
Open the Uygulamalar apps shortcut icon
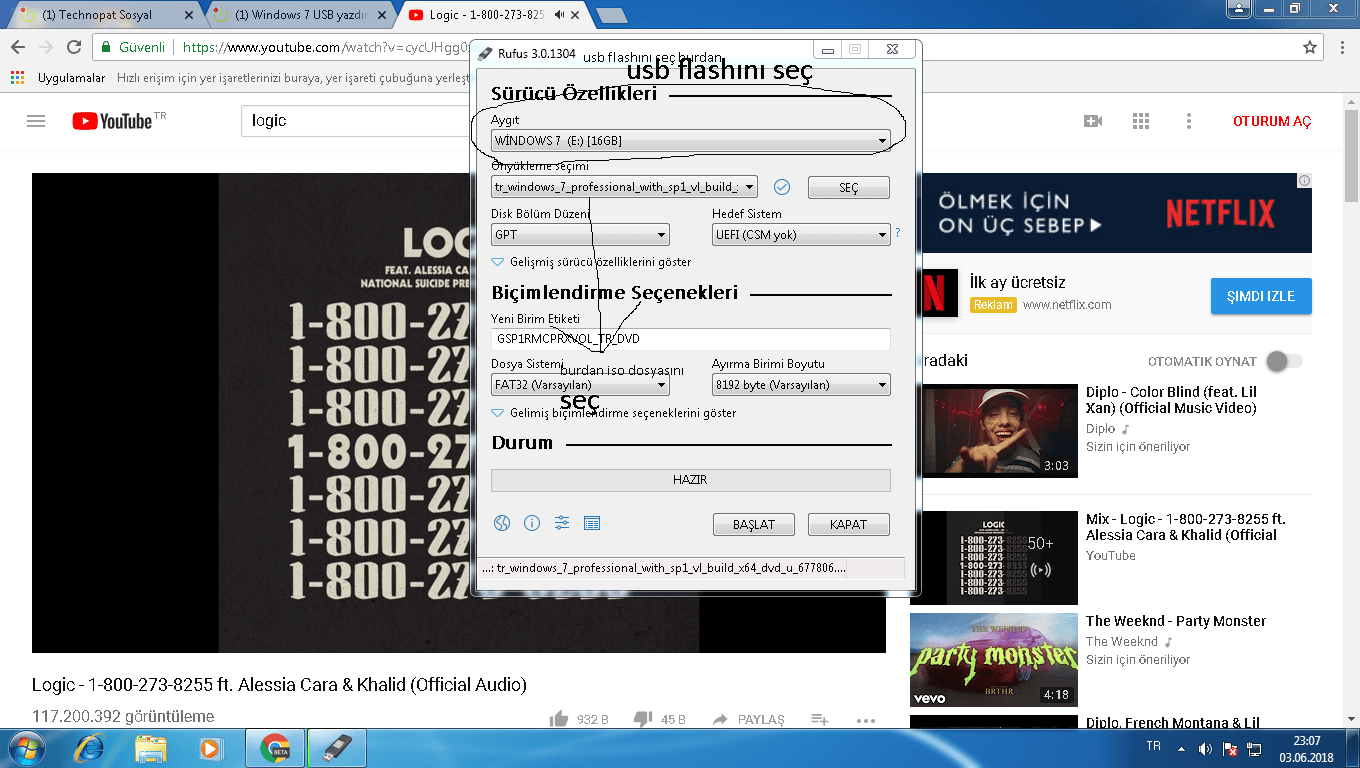tap(17, 77)
